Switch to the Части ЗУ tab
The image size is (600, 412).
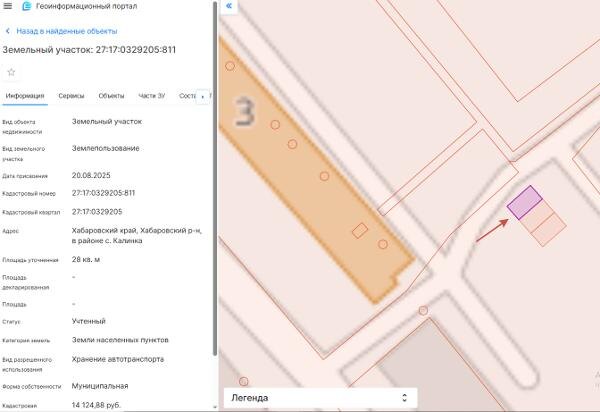152,96
